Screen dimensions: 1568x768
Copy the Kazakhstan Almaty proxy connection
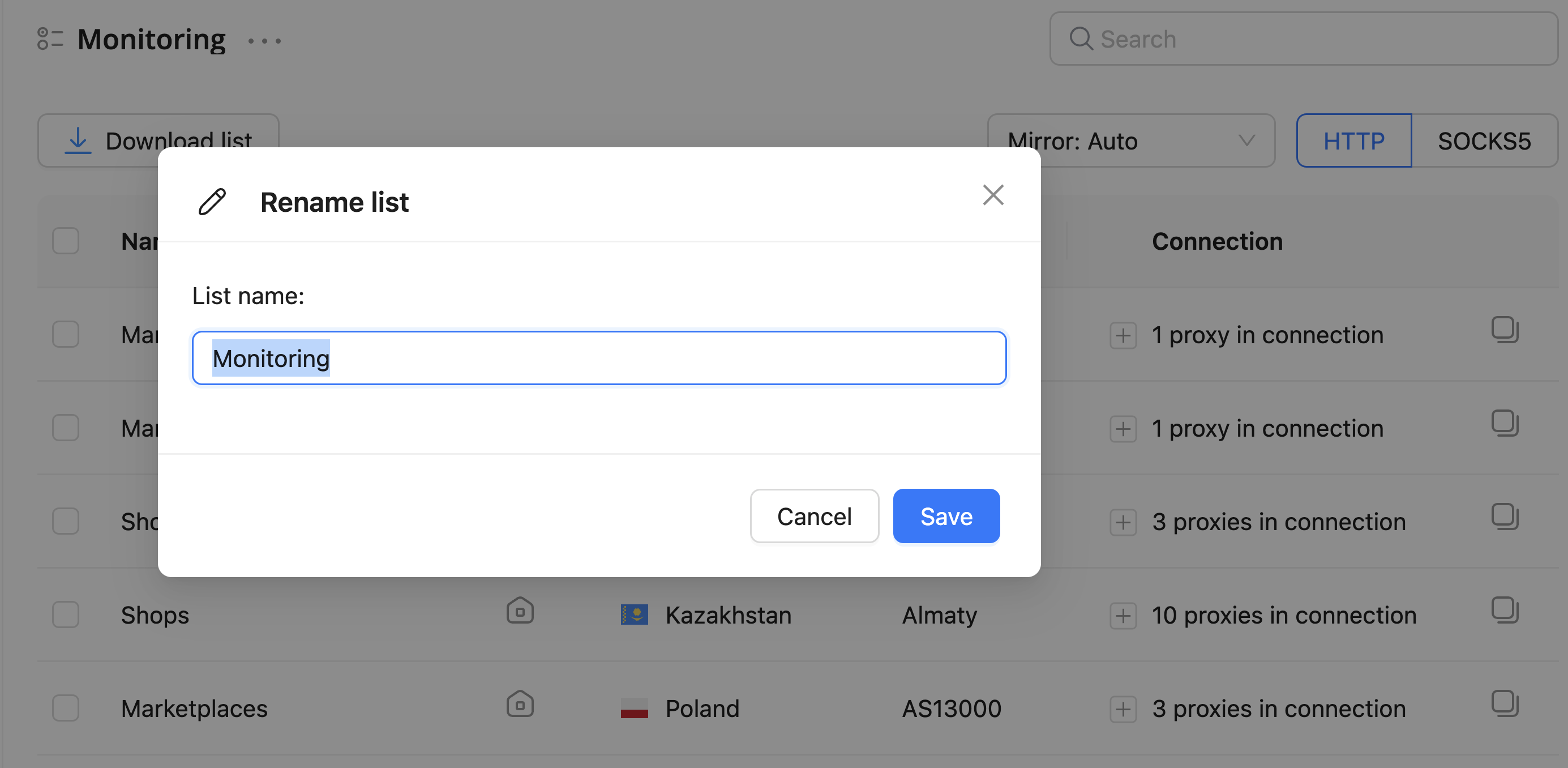1504,609
